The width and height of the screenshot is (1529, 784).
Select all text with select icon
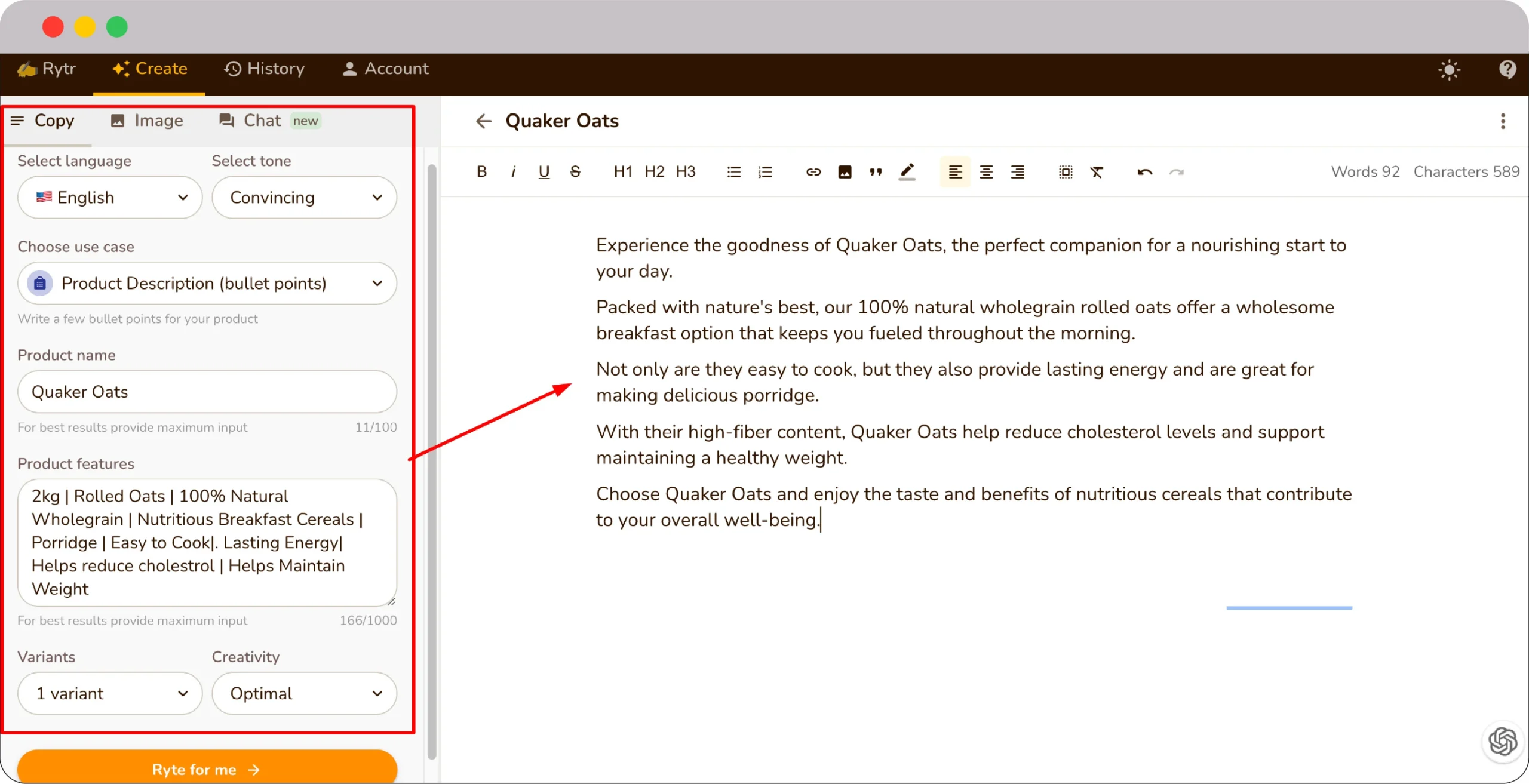(x=1066, y=172)
